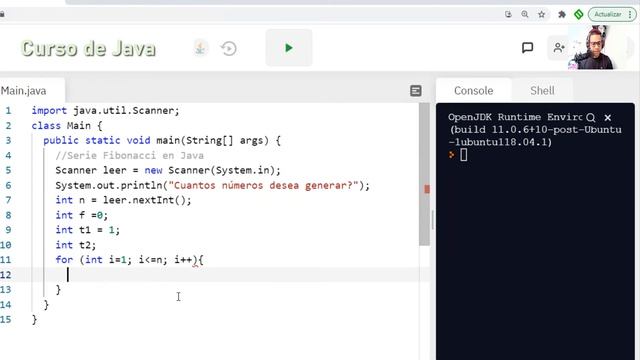Click the browser zoom magnifier icon
The width and height of the screenshot is (640, 360).
point(525,14)
